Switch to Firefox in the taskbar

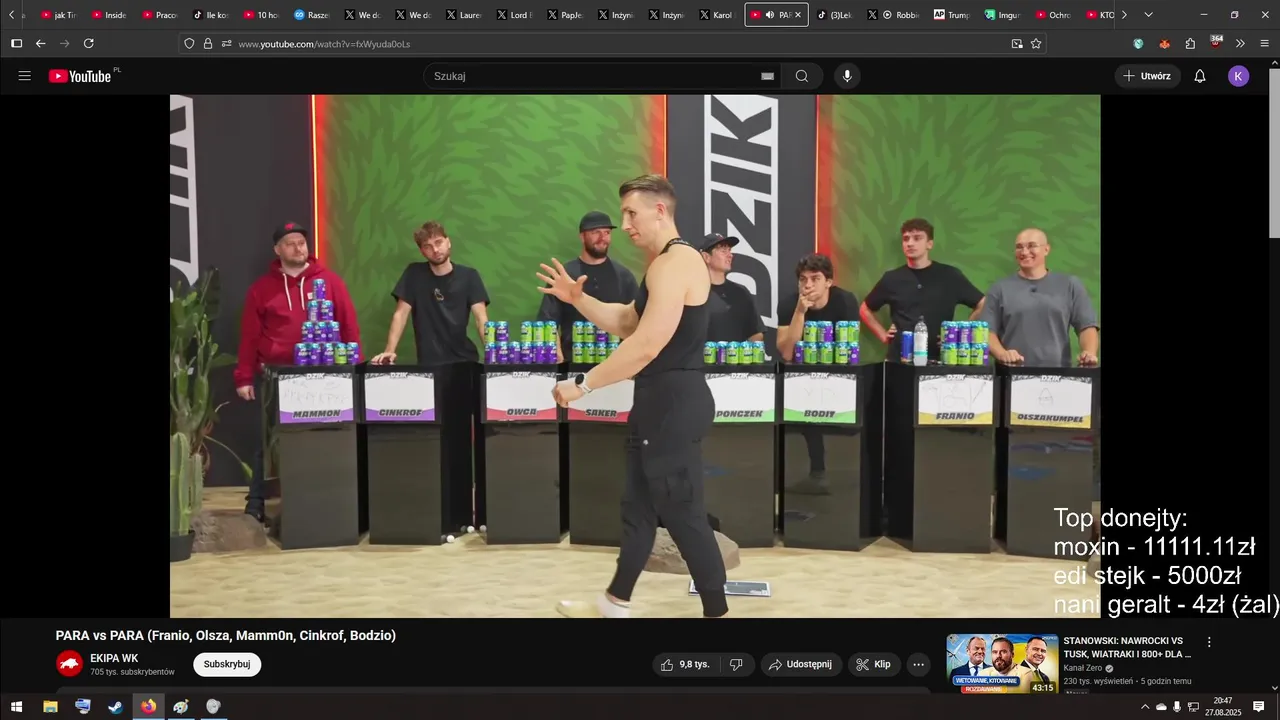pos(148,707)
